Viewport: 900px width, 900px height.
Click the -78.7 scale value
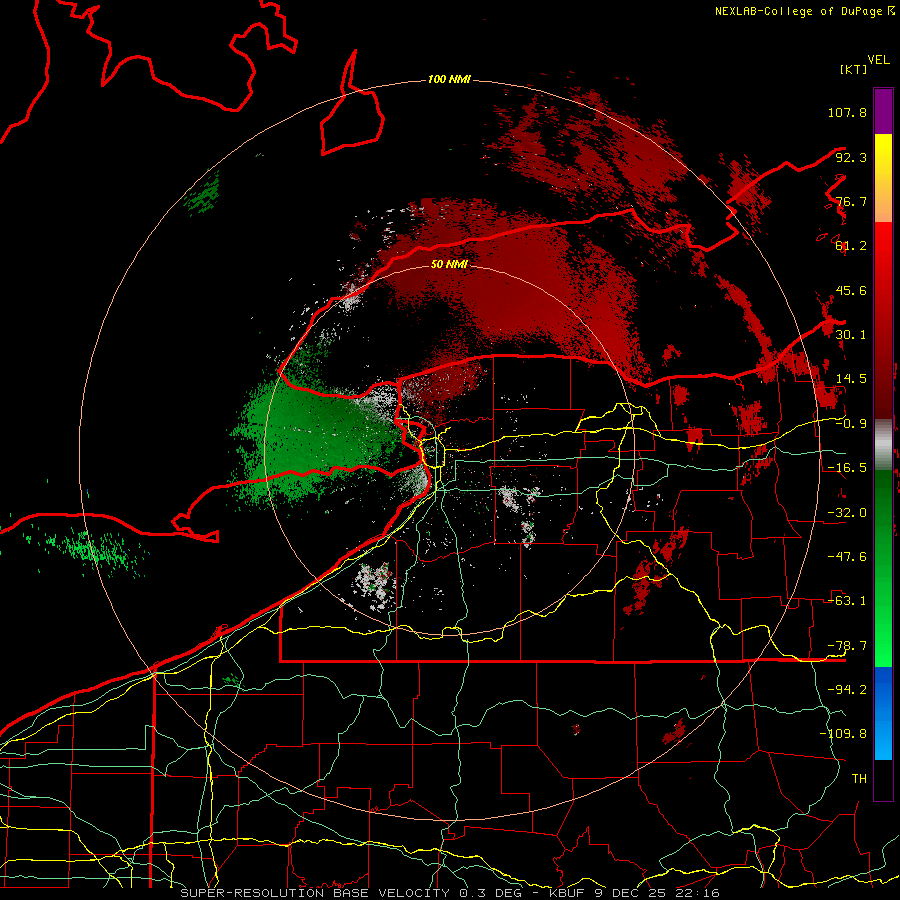tap(847, 646)
